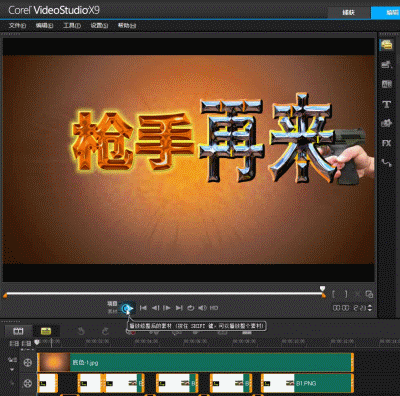Switch preview to Project mode

tap(112, 304)
